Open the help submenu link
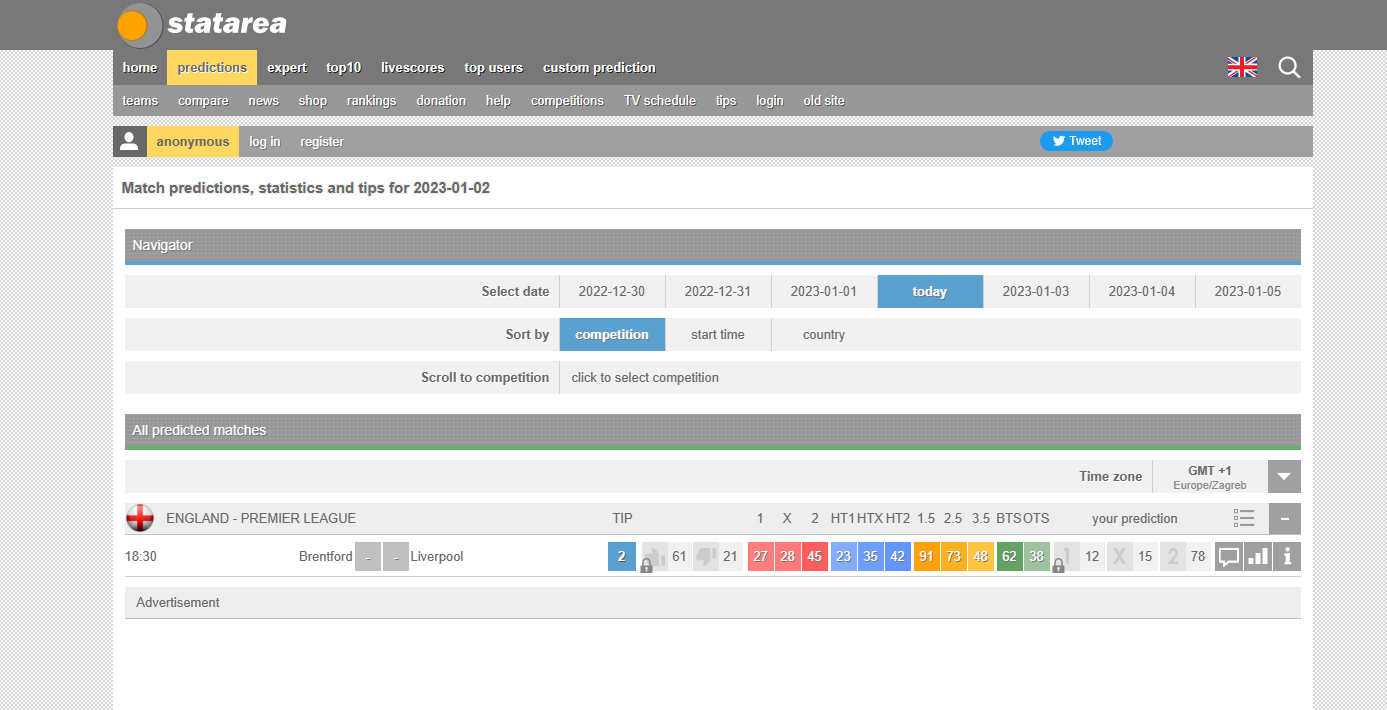1387x710 pixels. (498, 100)
